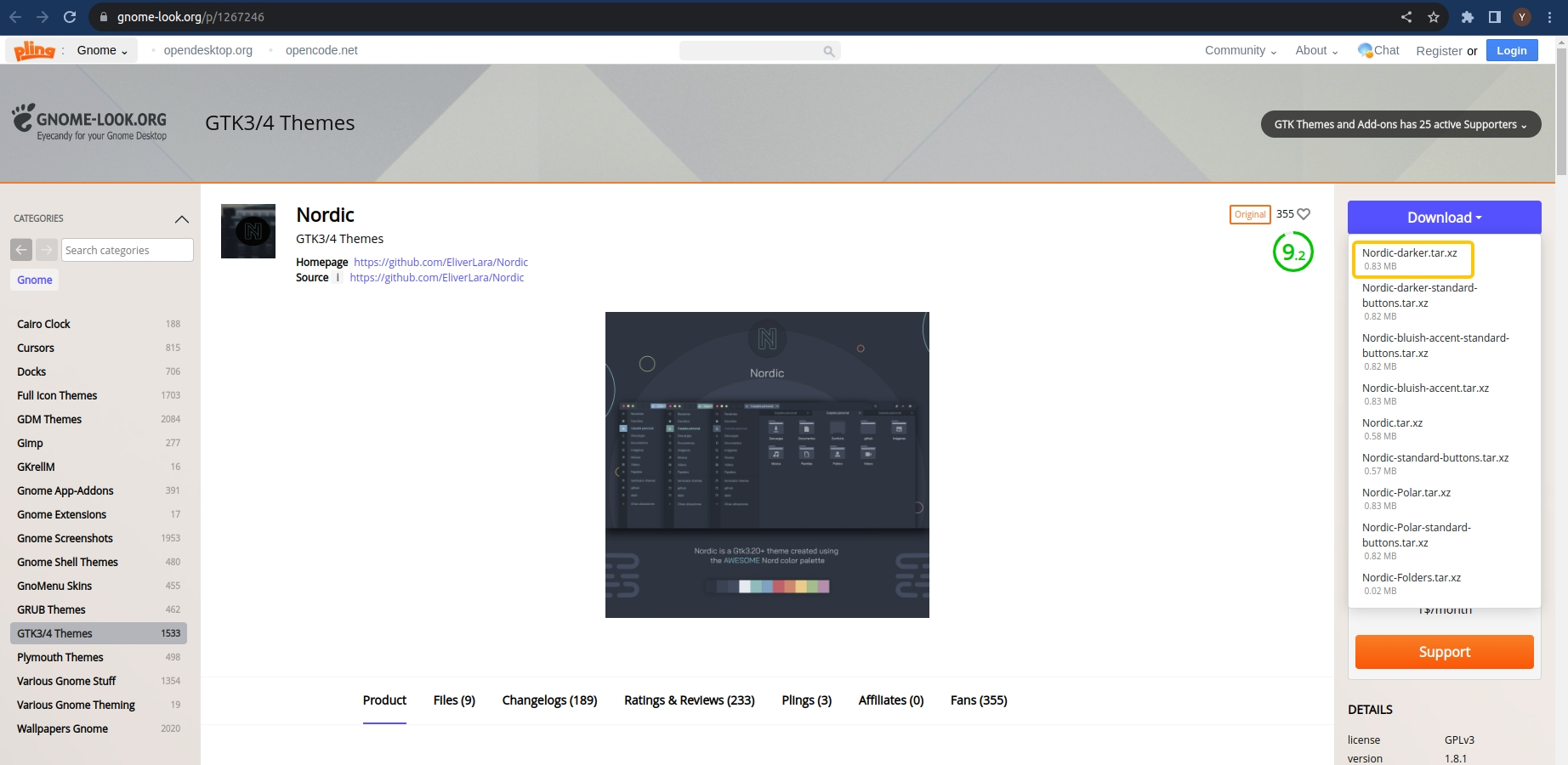Switch to the Product tab
The image size is (1568, 765).
(384, 700)
